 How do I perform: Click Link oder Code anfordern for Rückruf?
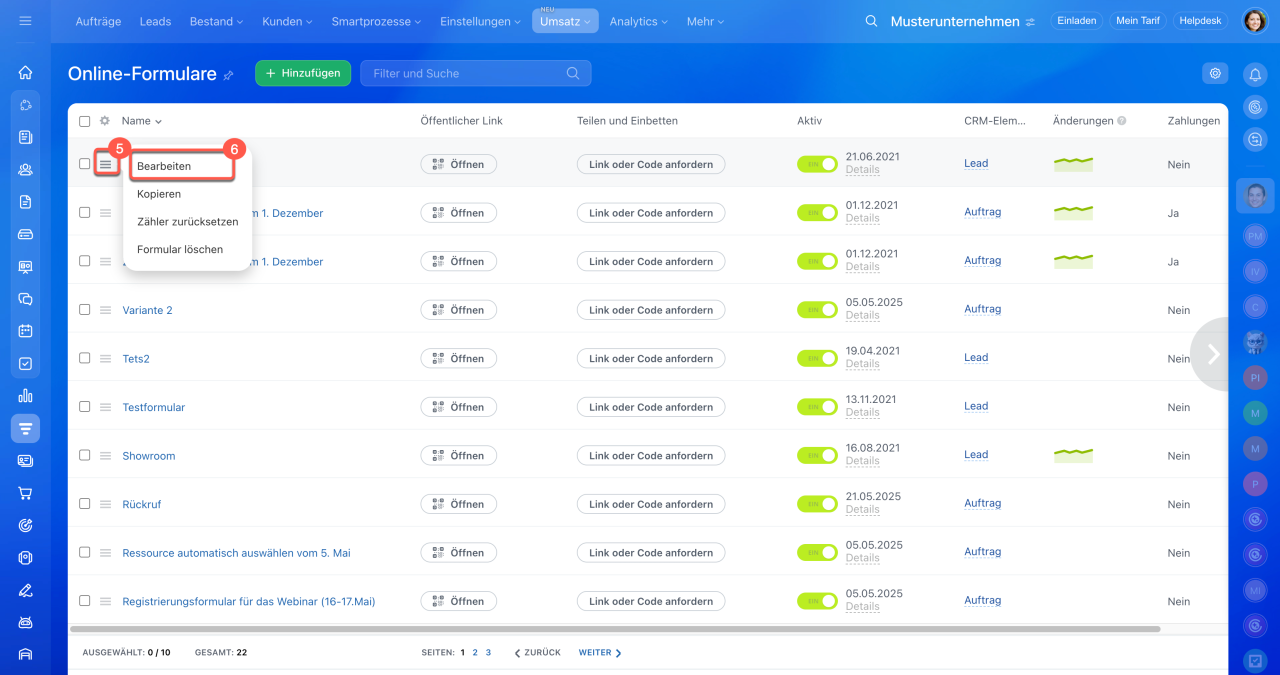pyautogui.click(x=651, y=504)
